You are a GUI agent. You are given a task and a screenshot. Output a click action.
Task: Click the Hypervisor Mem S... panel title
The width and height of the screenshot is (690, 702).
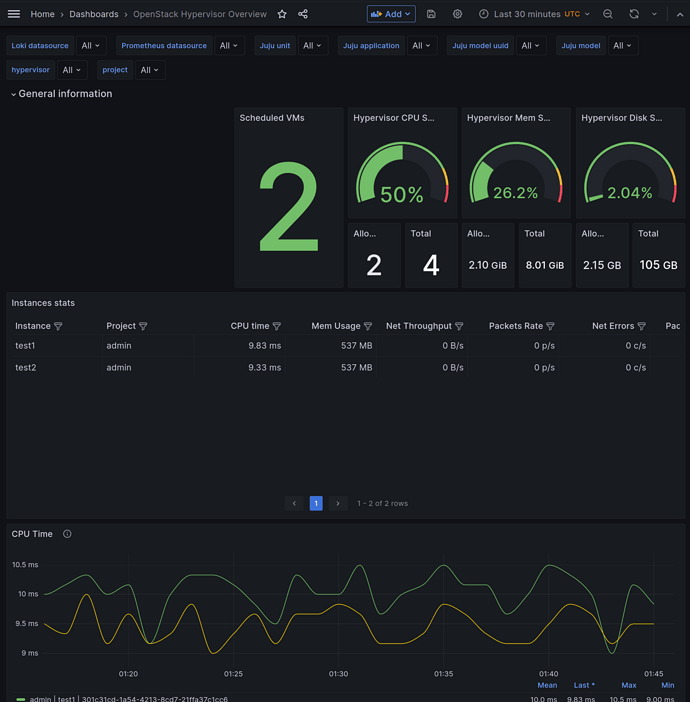tap(509, 118)
